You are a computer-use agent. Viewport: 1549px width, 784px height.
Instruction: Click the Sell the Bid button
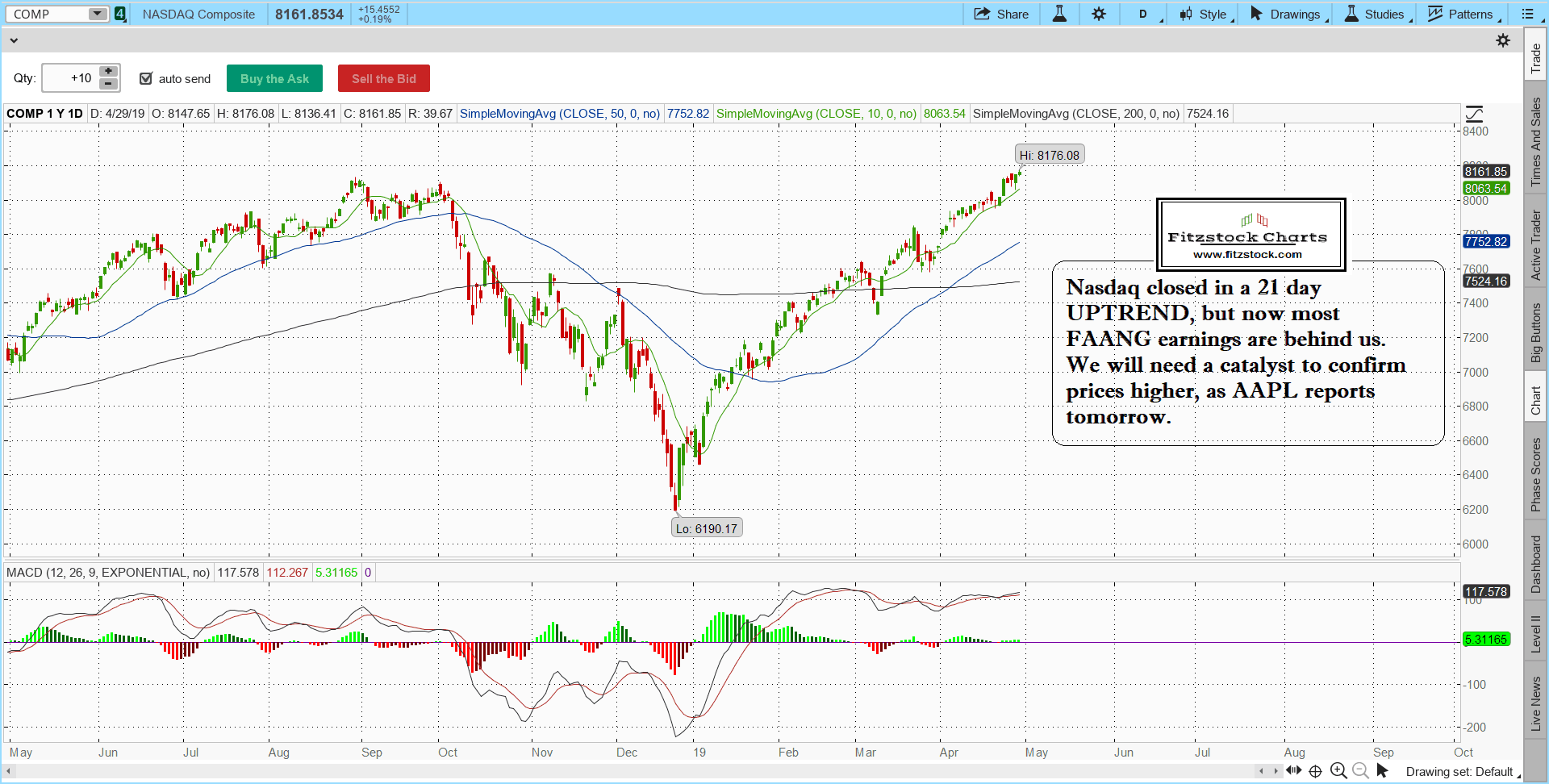coord(383,78)
